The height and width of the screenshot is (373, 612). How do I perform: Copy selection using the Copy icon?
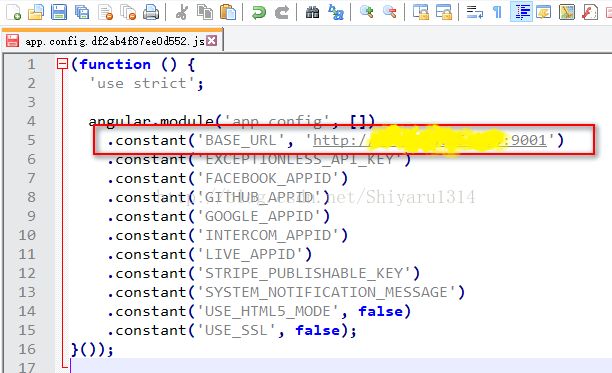[x=205, y=12]
